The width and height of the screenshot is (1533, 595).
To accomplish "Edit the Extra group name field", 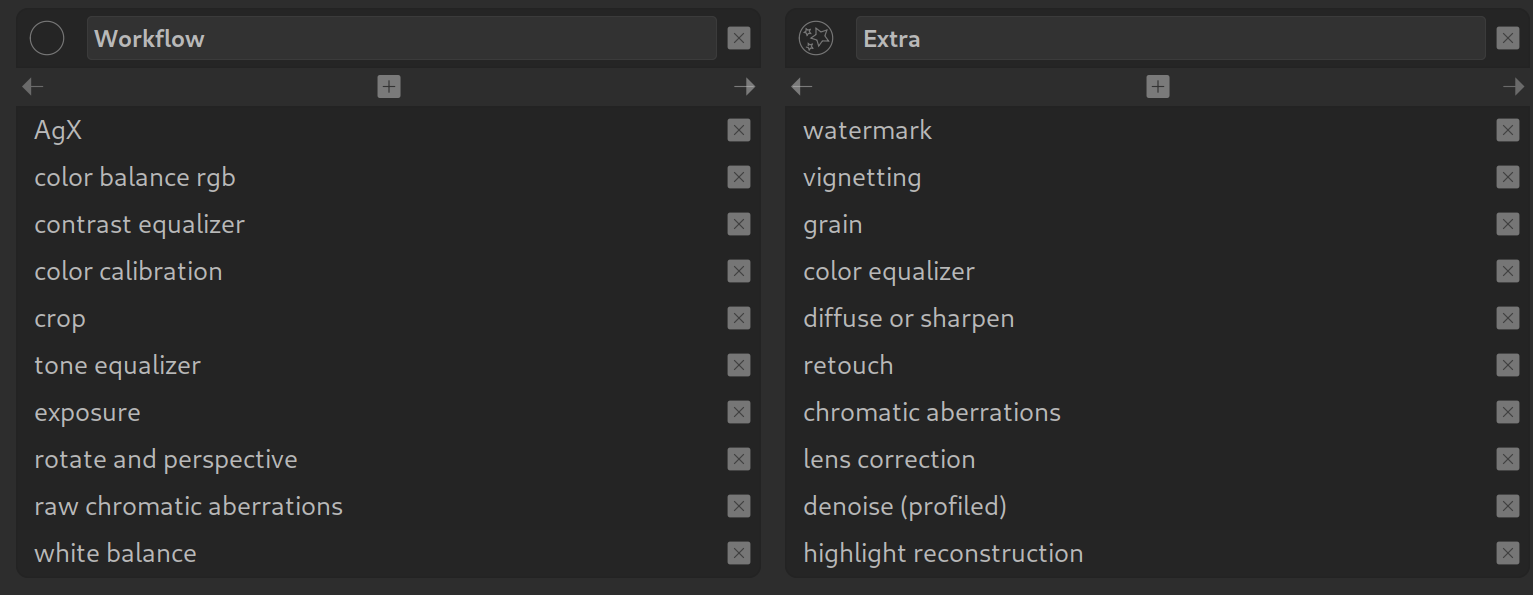I will click(x=1170, y=39).
